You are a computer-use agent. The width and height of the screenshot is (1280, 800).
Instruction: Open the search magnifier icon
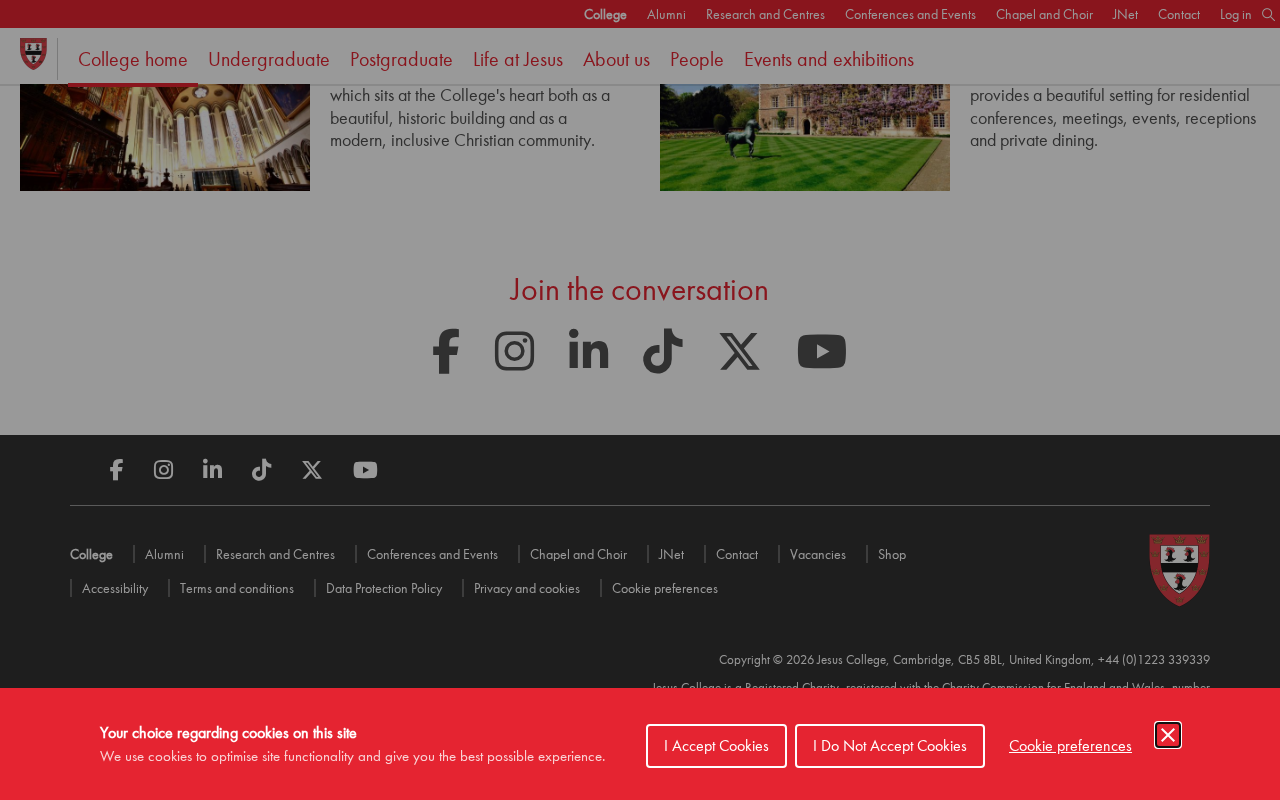click(x=1268, y=14)
